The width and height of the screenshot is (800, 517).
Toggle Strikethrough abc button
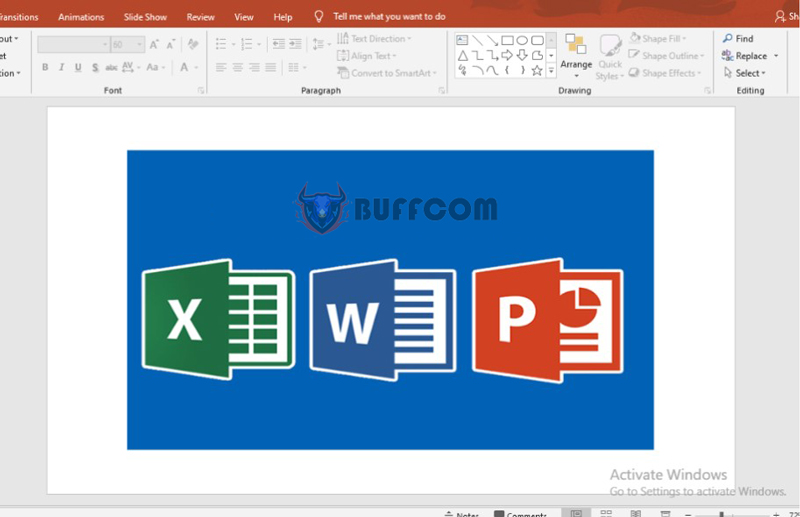pos(111,67)
